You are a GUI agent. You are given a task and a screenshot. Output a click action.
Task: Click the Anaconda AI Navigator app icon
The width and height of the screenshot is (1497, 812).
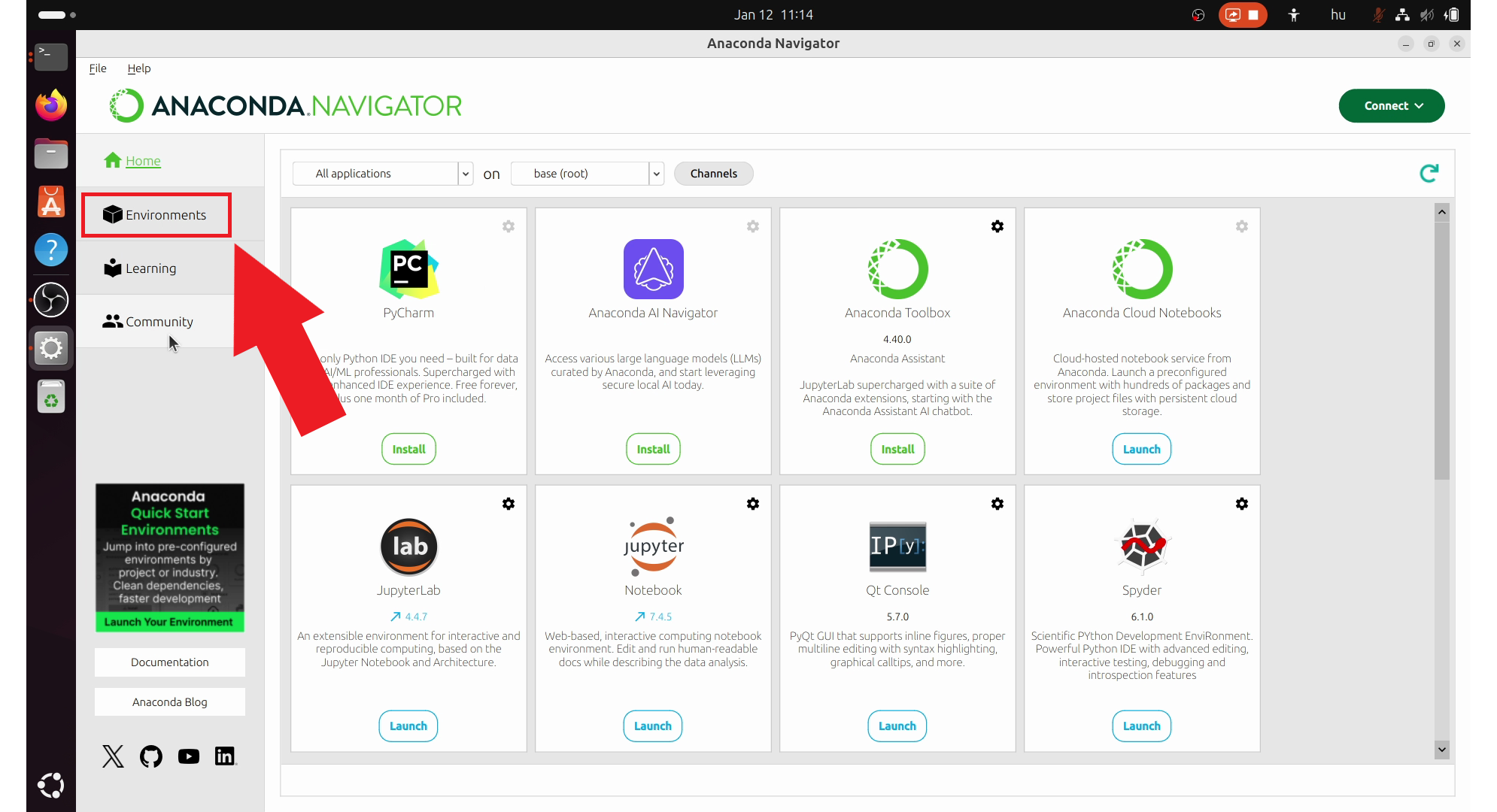point(653,269)
